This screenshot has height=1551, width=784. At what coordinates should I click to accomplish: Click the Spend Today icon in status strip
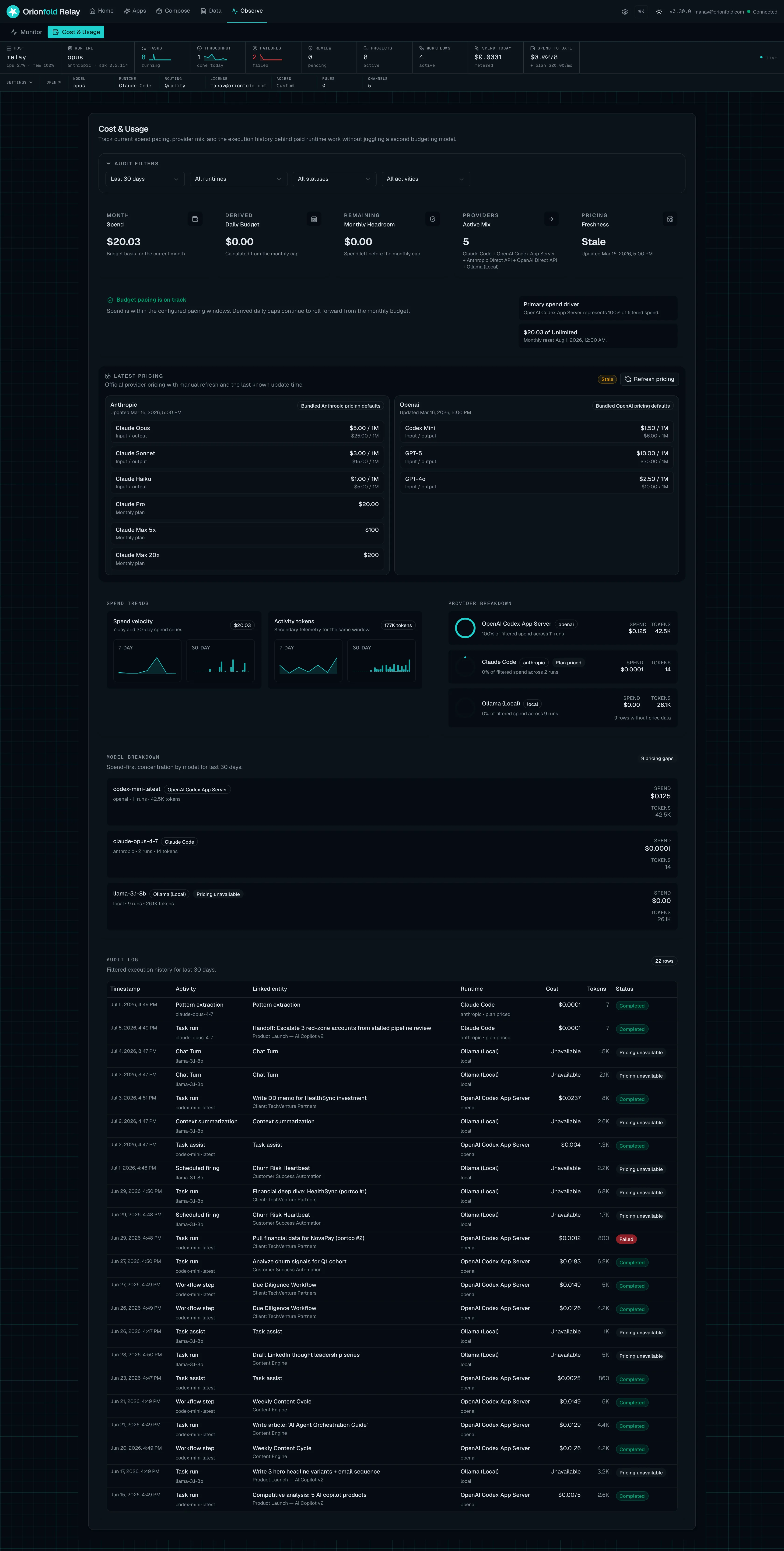[x=477, y=48]
